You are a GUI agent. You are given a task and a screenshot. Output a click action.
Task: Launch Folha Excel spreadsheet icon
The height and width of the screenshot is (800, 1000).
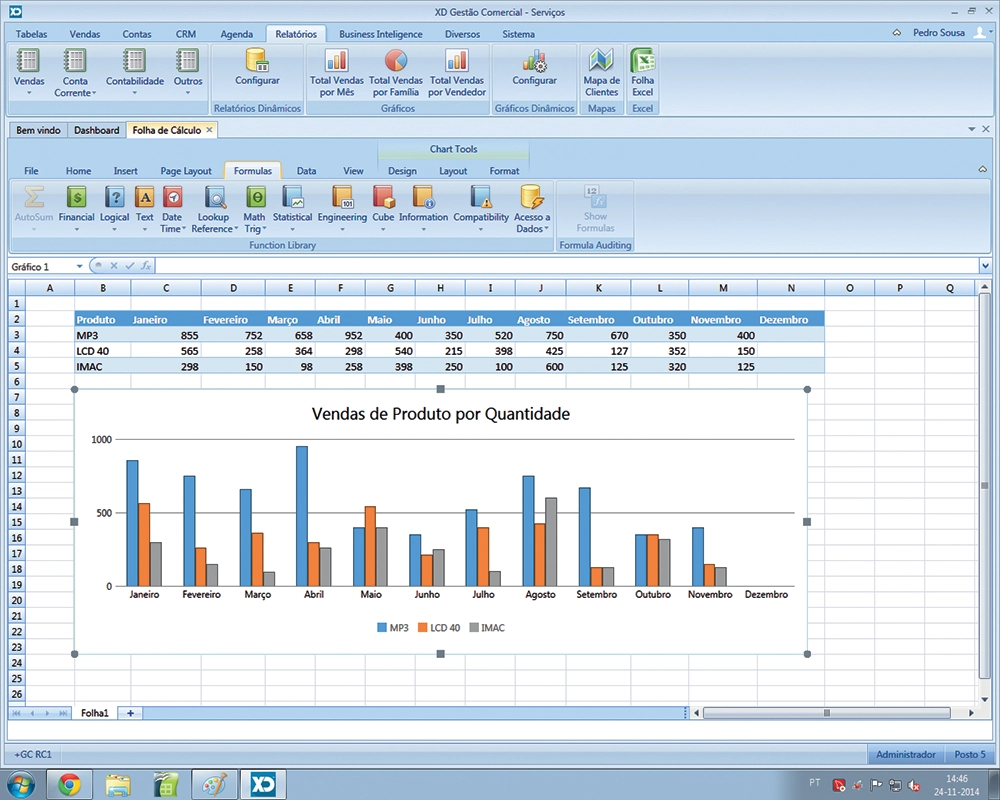tap(642, 73)
